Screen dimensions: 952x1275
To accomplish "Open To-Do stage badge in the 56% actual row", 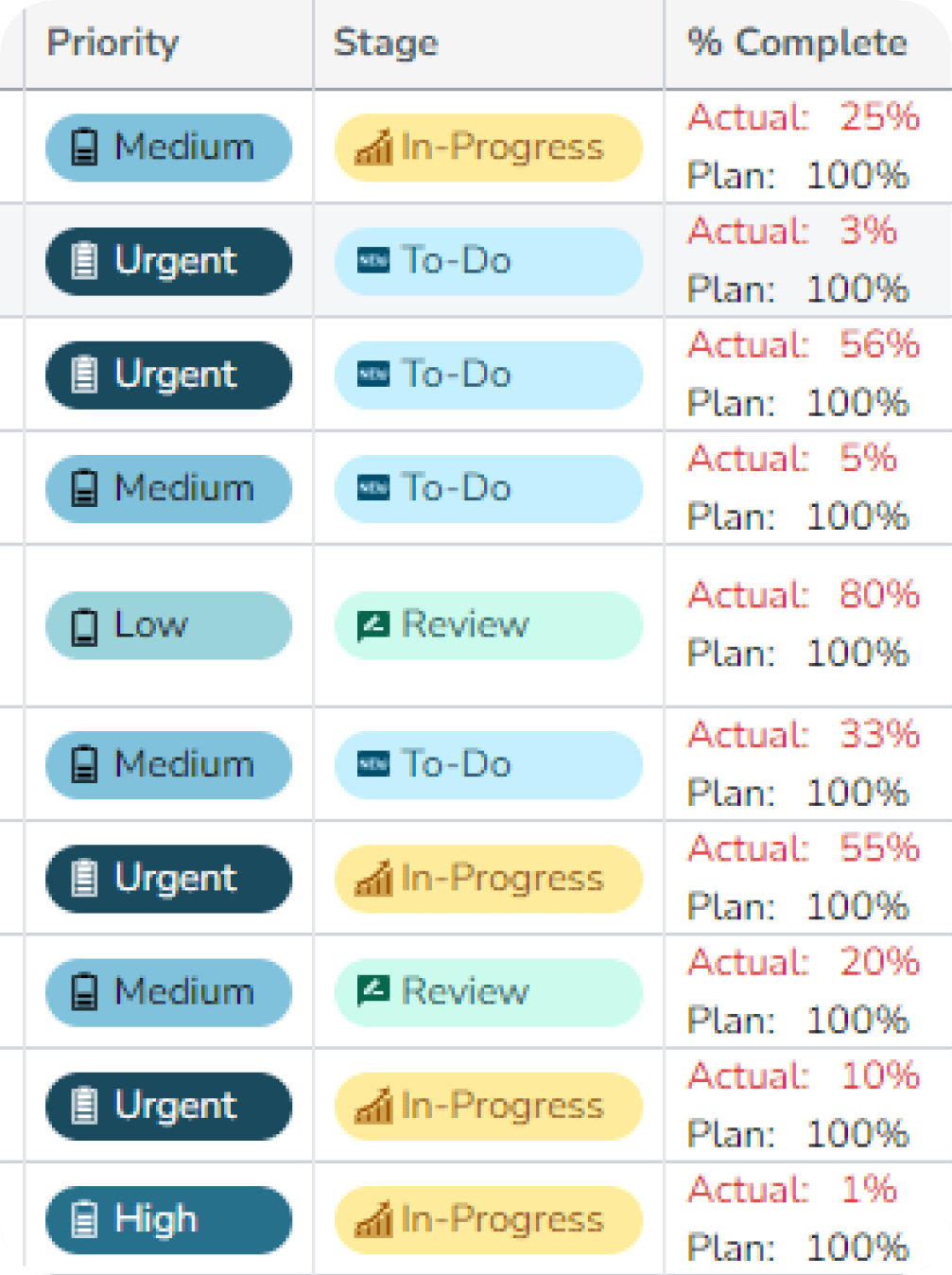I will pyautogui.click(x=488, y=375).
